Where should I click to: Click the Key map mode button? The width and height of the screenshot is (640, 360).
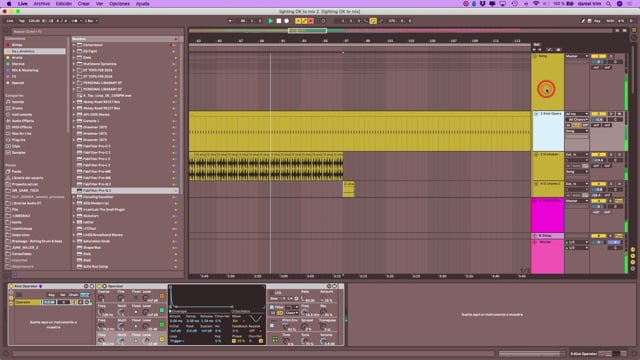[597, 21]
